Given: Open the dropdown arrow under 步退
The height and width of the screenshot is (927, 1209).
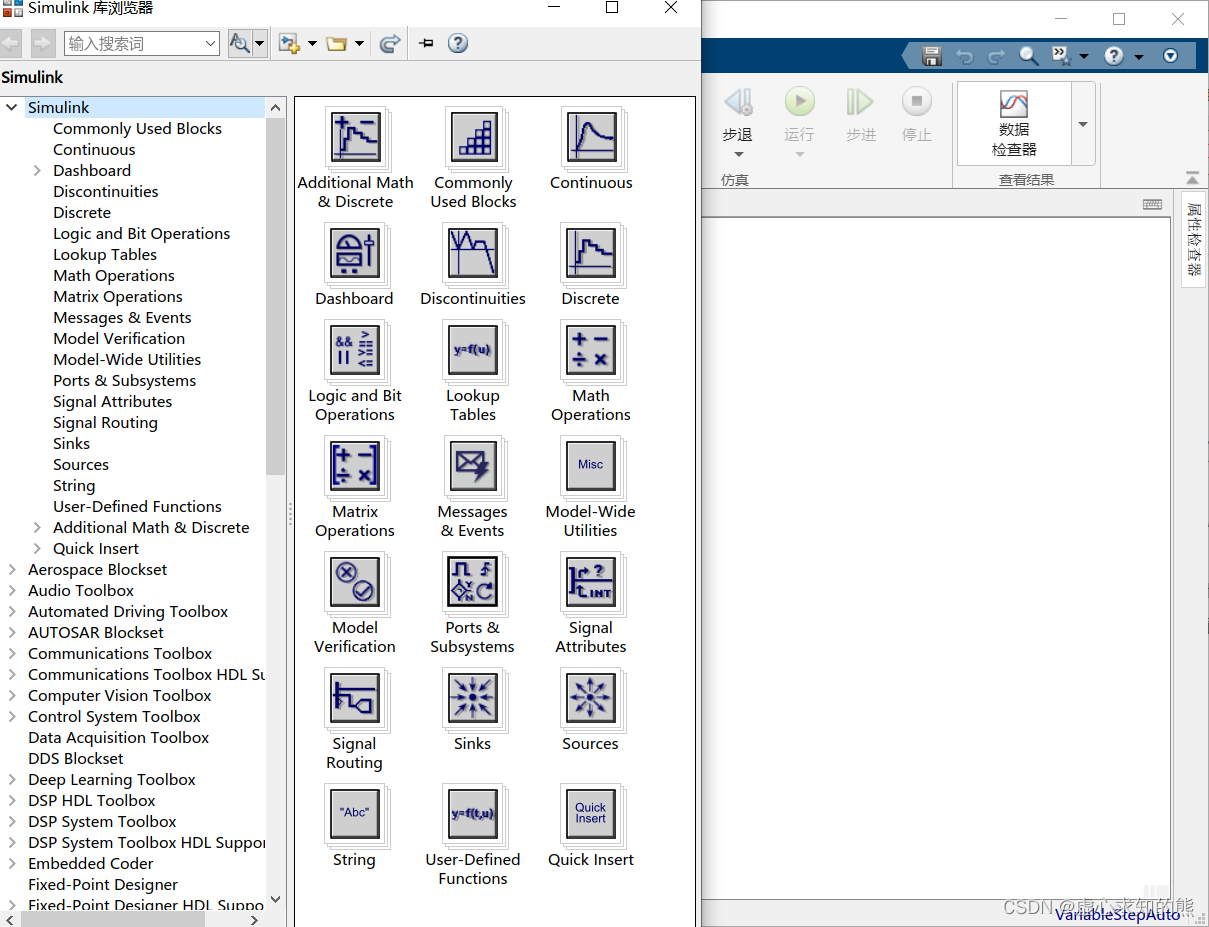Looking at the screenshot, I should click(x=738, y=155).
